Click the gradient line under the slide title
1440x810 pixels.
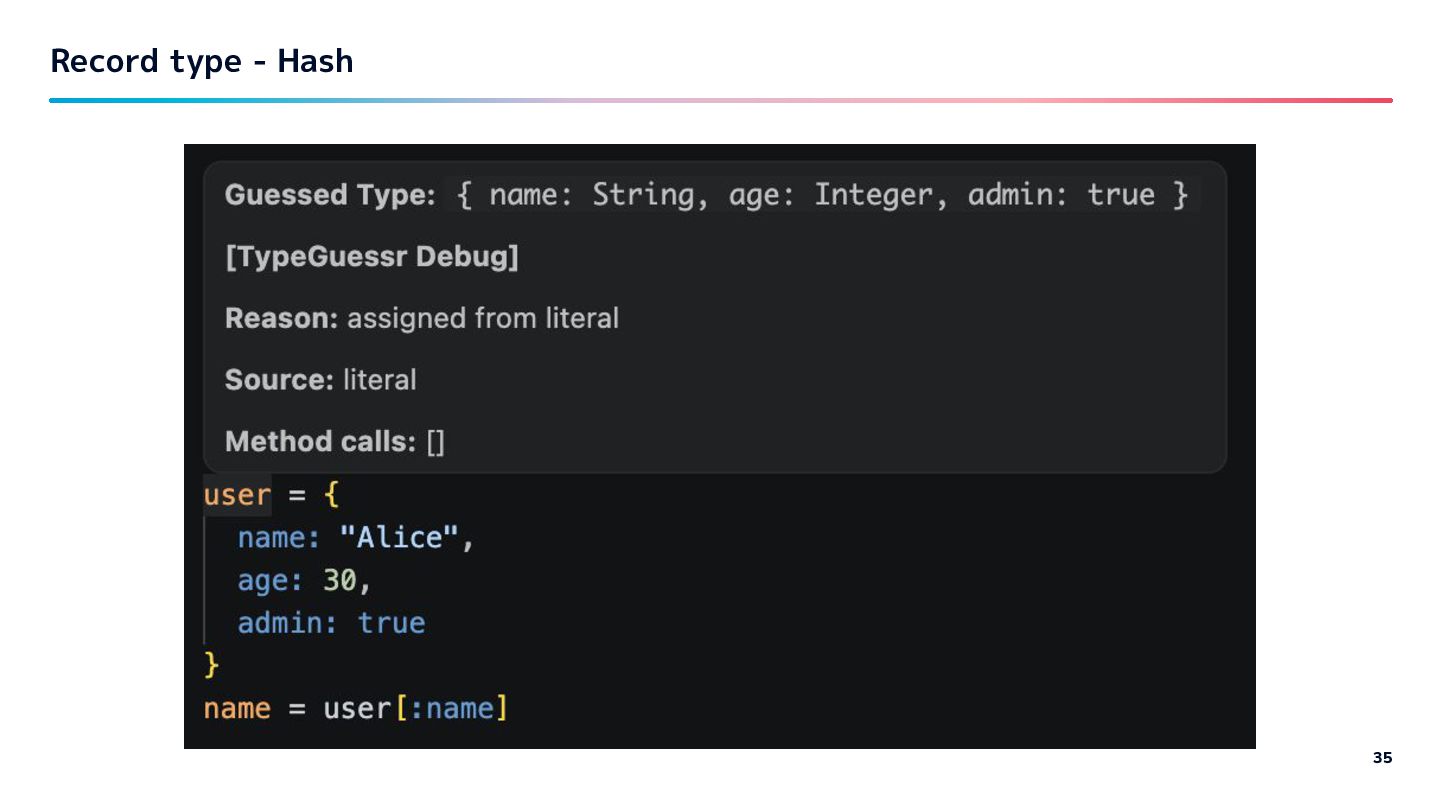click(720, 100)
